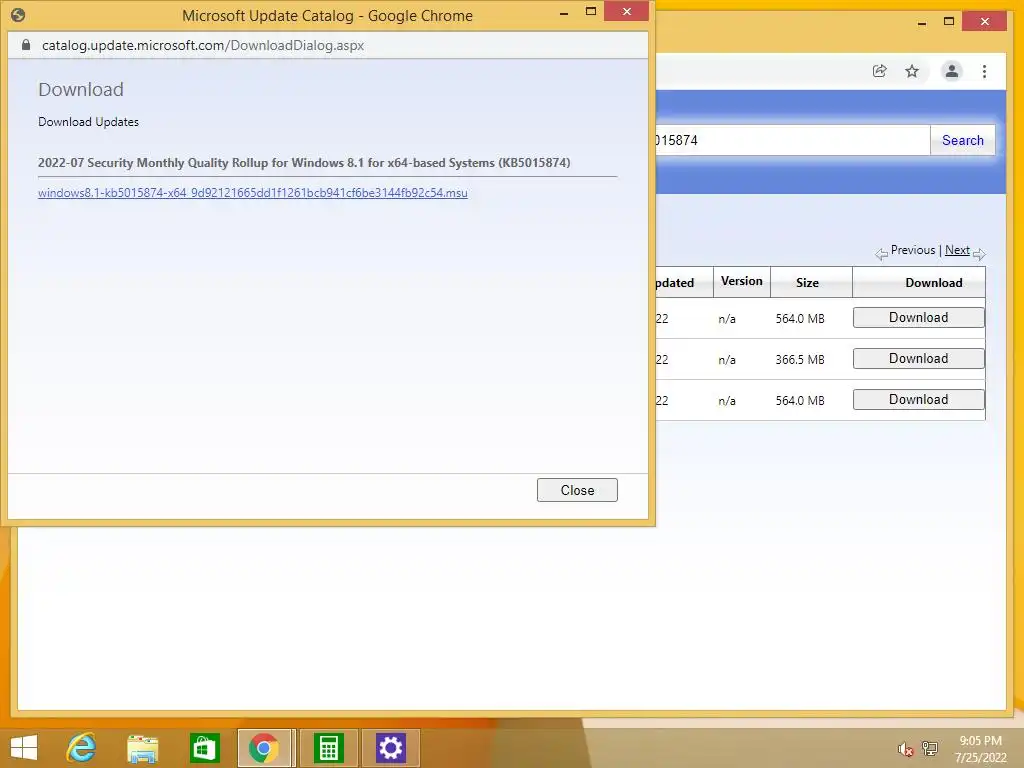This screenshot has width=1024, height=768.
Task: Click the catalog search input field
Action: tap(792, 140)
